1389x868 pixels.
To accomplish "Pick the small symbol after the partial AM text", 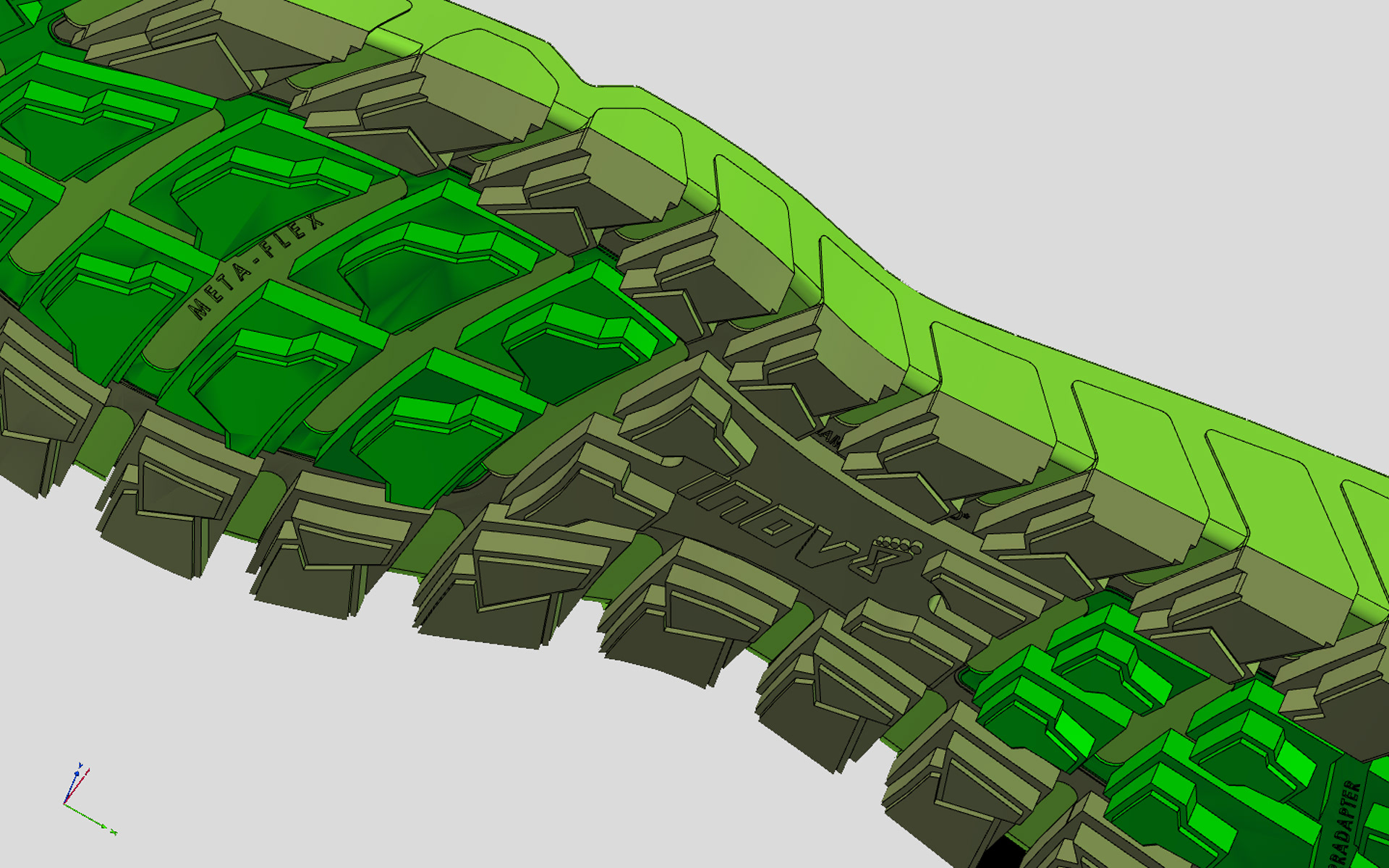I will click(962, 516).
